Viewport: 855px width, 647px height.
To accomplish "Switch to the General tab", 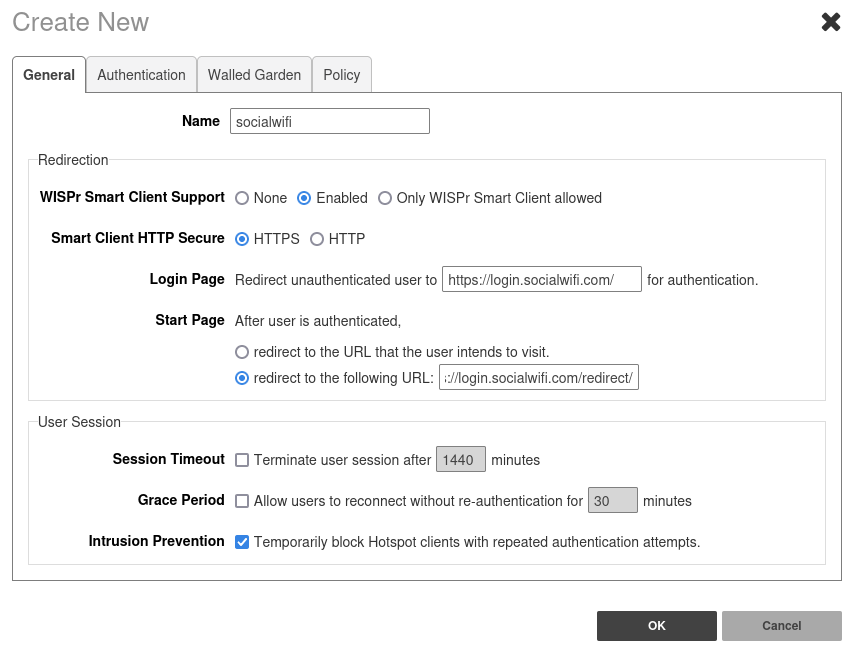I will 49,75.
